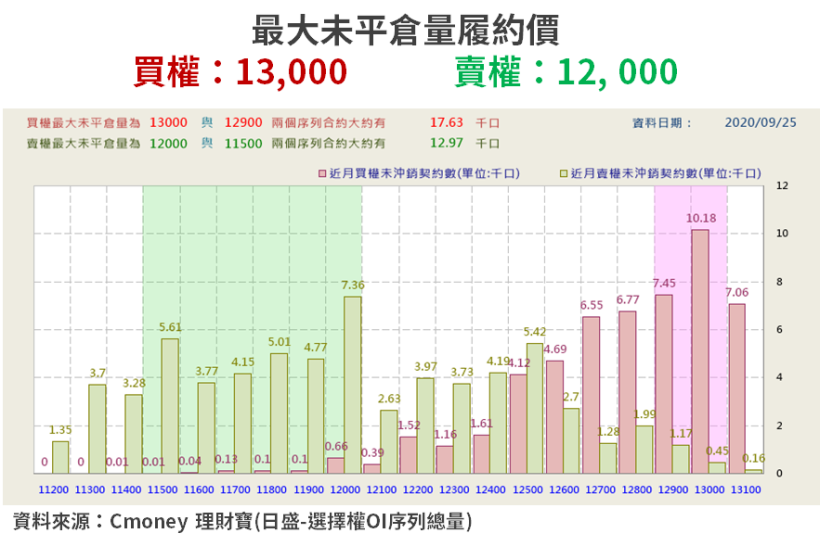
Task: Click x-axis label 11500
Action: [163, 490]
